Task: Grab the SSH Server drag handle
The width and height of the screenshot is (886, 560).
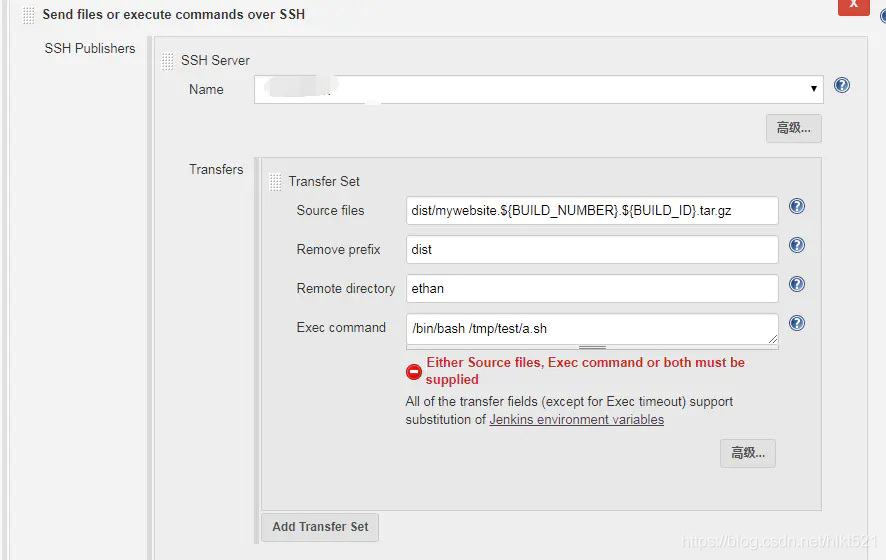Action: click(x=167, y=61)
